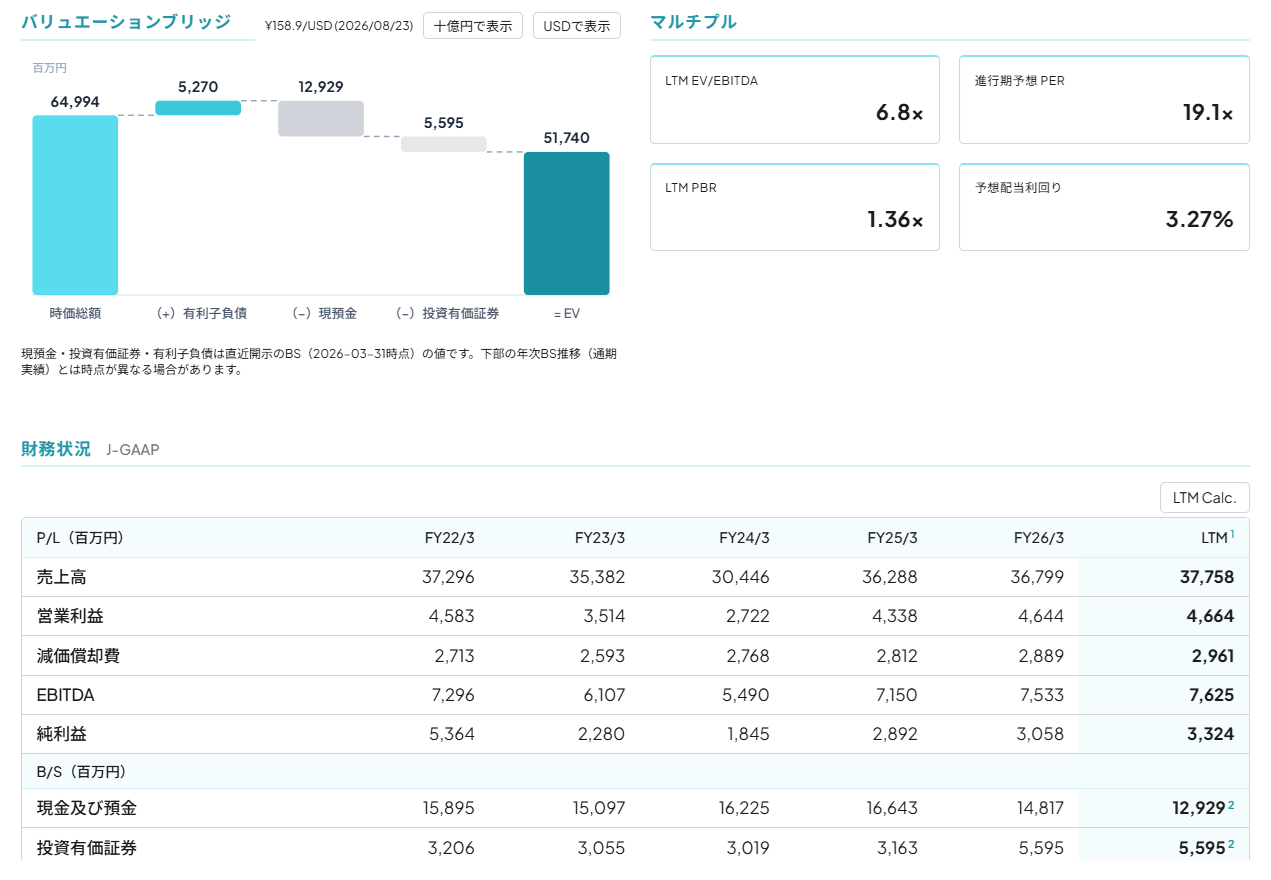1271x880 pixels.
Task: Select the FY25/3 column header
Action: click(x=892, y=538)
